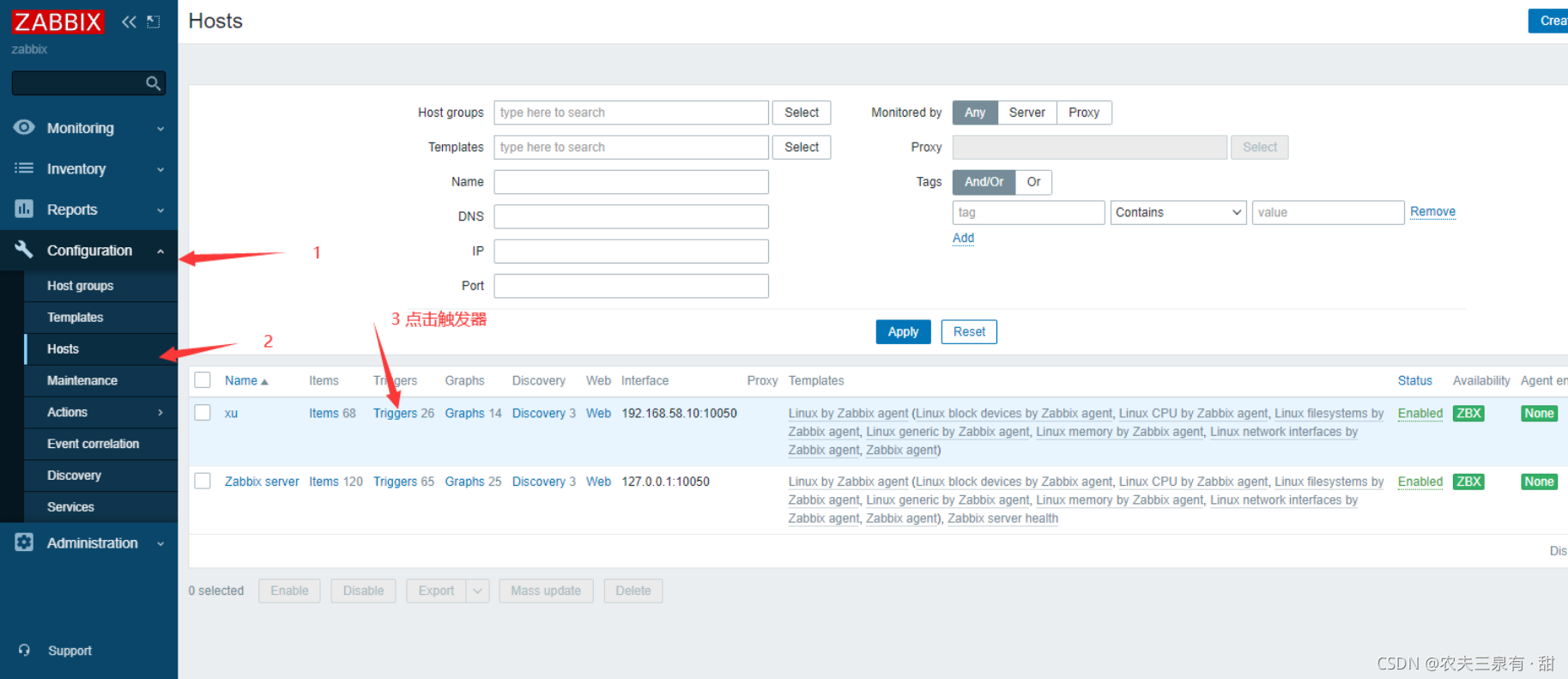
Task: Click the Inventory list icon
Action: pos(24,168)
